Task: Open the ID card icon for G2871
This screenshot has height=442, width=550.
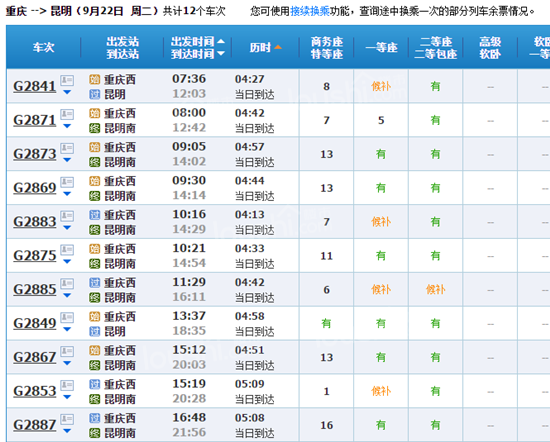Action: [67, 114]
